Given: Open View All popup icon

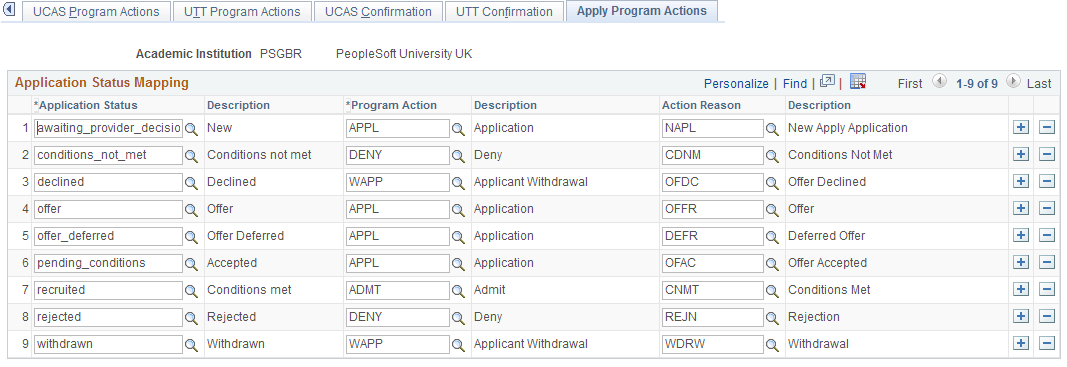Looking at the screenshot, I should 827,82.
